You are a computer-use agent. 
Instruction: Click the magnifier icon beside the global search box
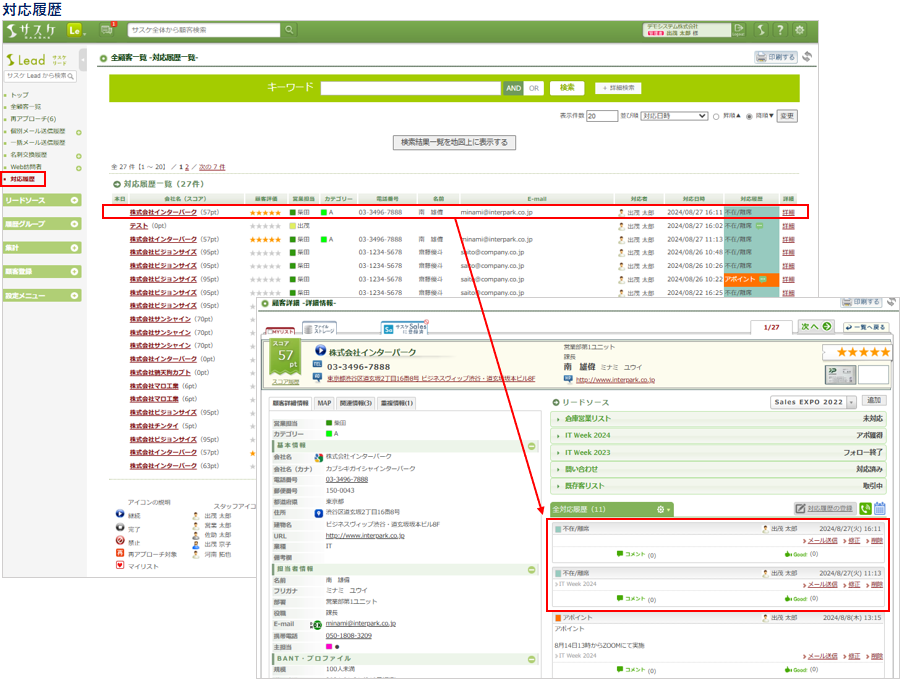tap(289, 30)
